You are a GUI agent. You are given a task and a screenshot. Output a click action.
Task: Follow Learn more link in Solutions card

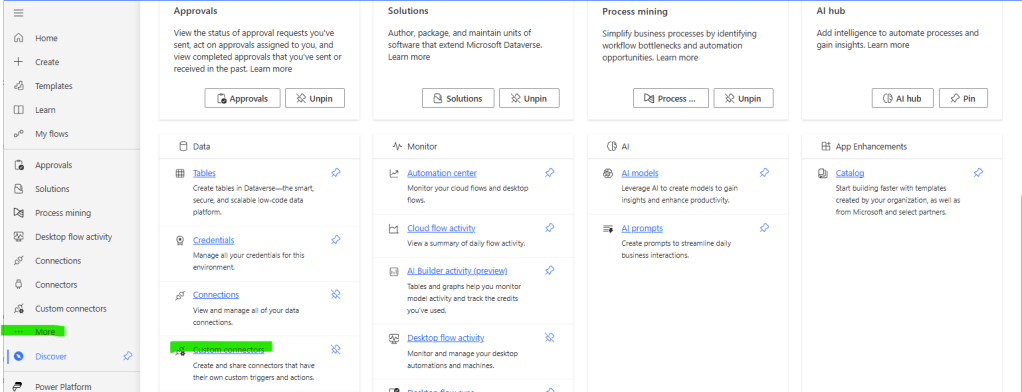tap(409, 57)
